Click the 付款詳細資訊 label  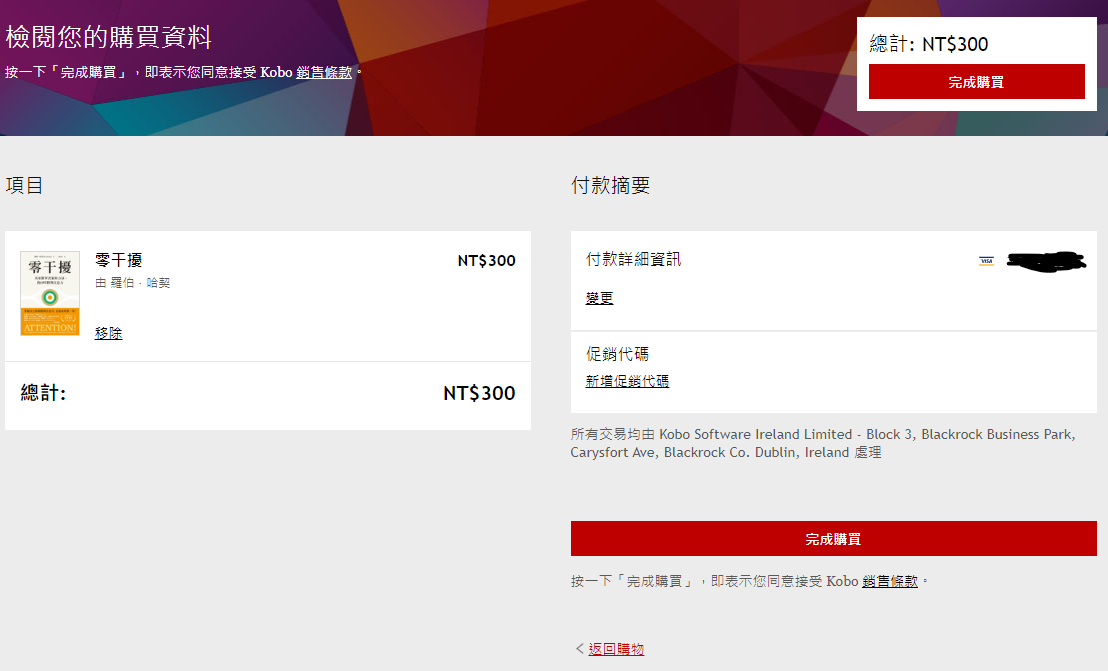click(633, 259)
